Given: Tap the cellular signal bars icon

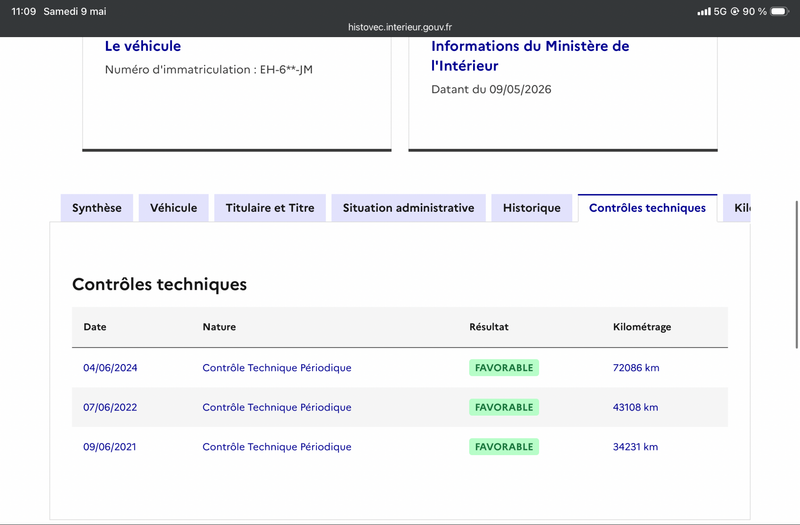Looking at the screenshot, I should (x=704, y=11).
